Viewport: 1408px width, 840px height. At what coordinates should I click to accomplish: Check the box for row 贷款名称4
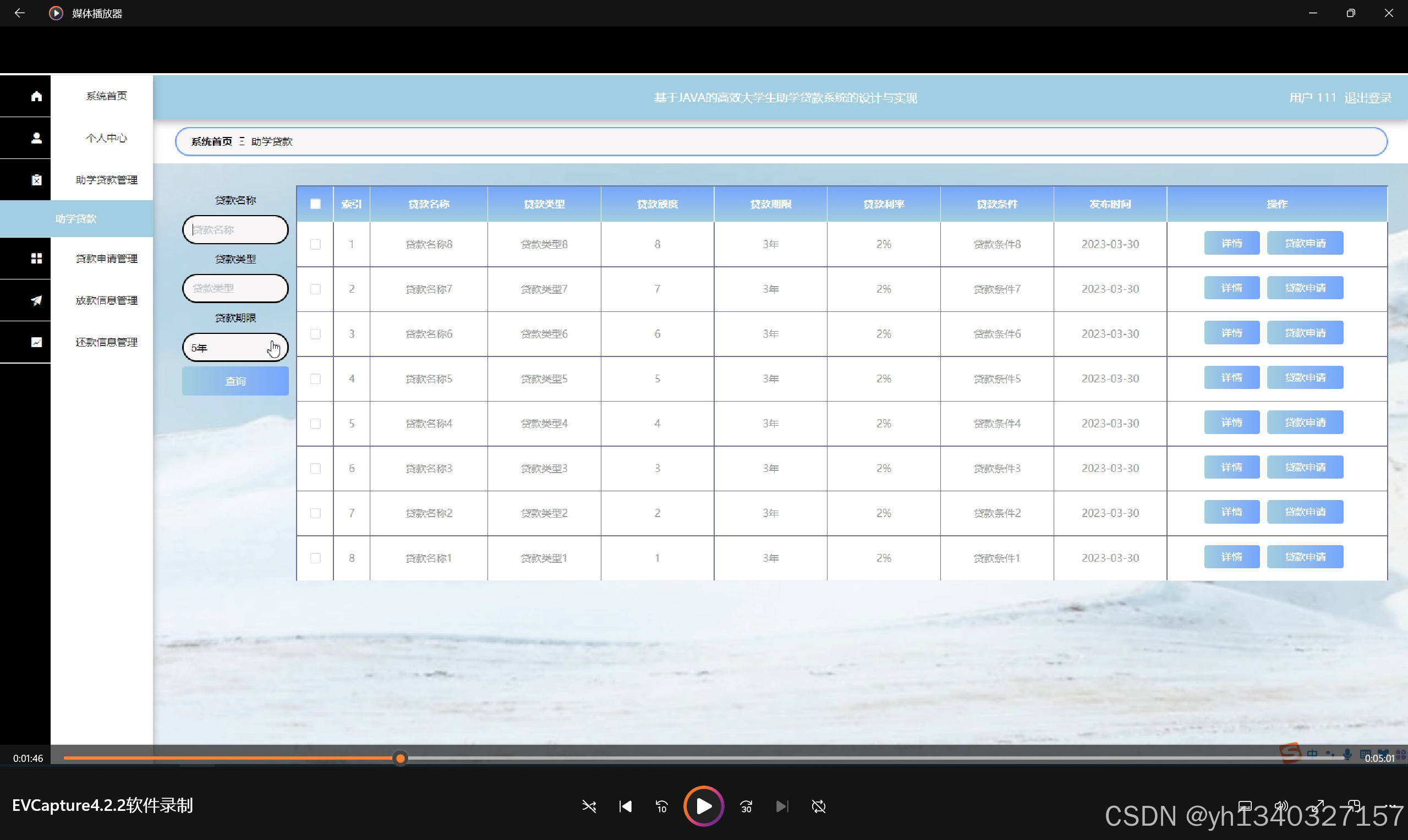(315, 424)
